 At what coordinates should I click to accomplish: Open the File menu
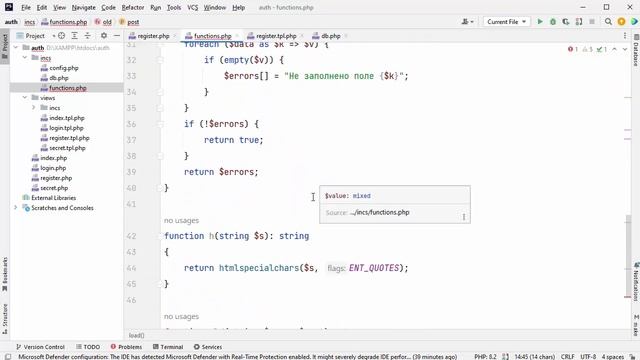click(x=26, y=7)
